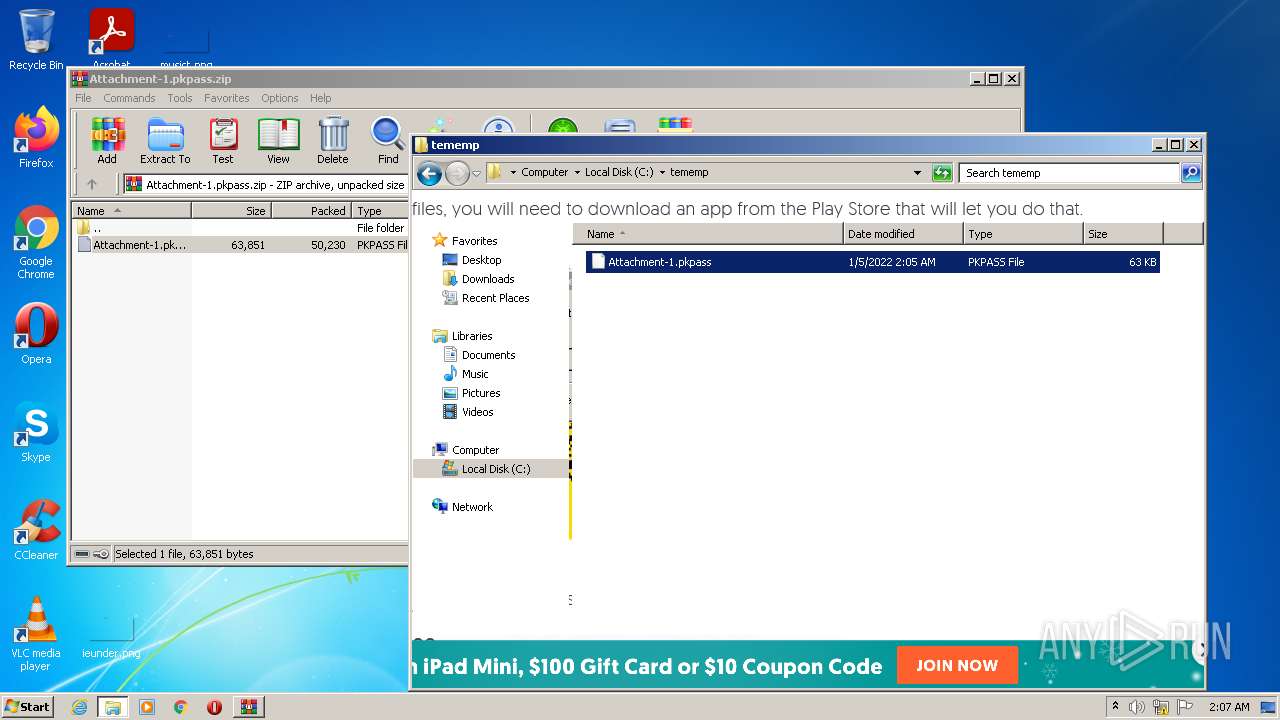Click the Action Center flag tray icon
Viewport: 1280px width, 720px height.
(x=1186, y=707)
